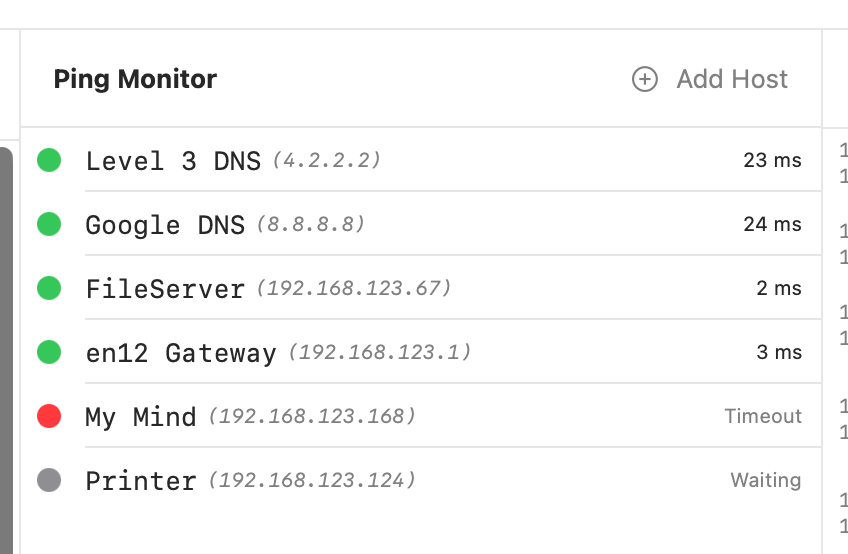Select the FileServer host name

[165, 289]
